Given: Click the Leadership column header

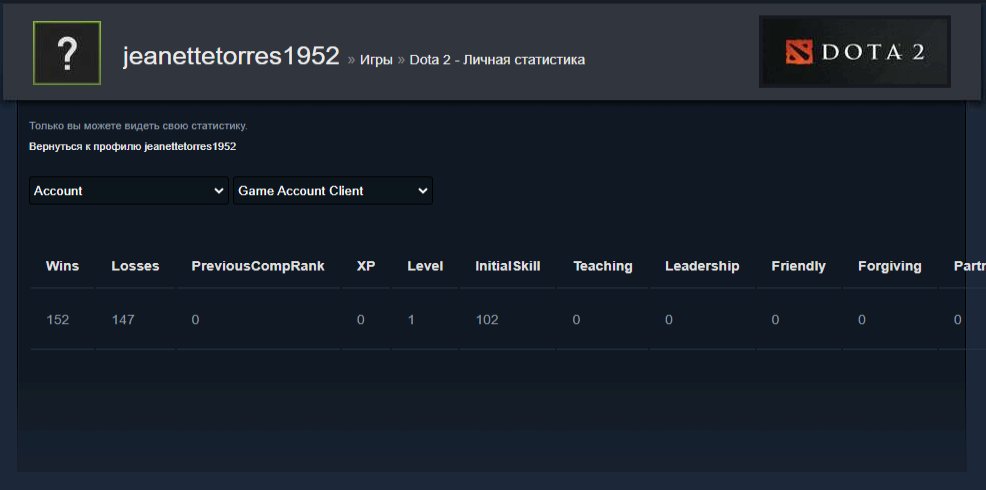Looking at the screenshot, I should tap(702, 266).
